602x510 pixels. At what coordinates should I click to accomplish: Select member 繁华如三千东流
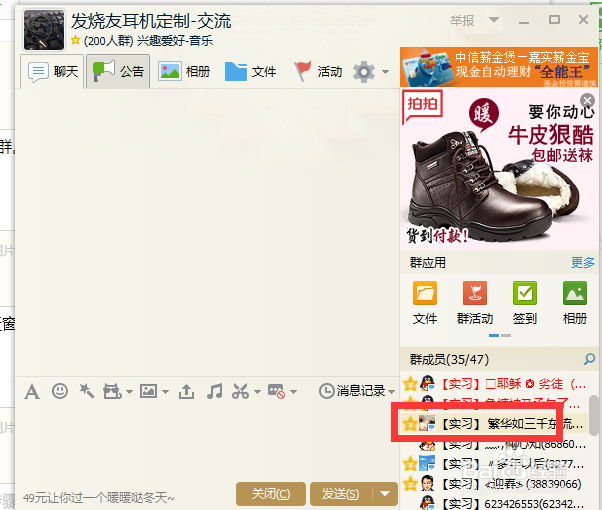pyautogui.click(x=494, y=424)
